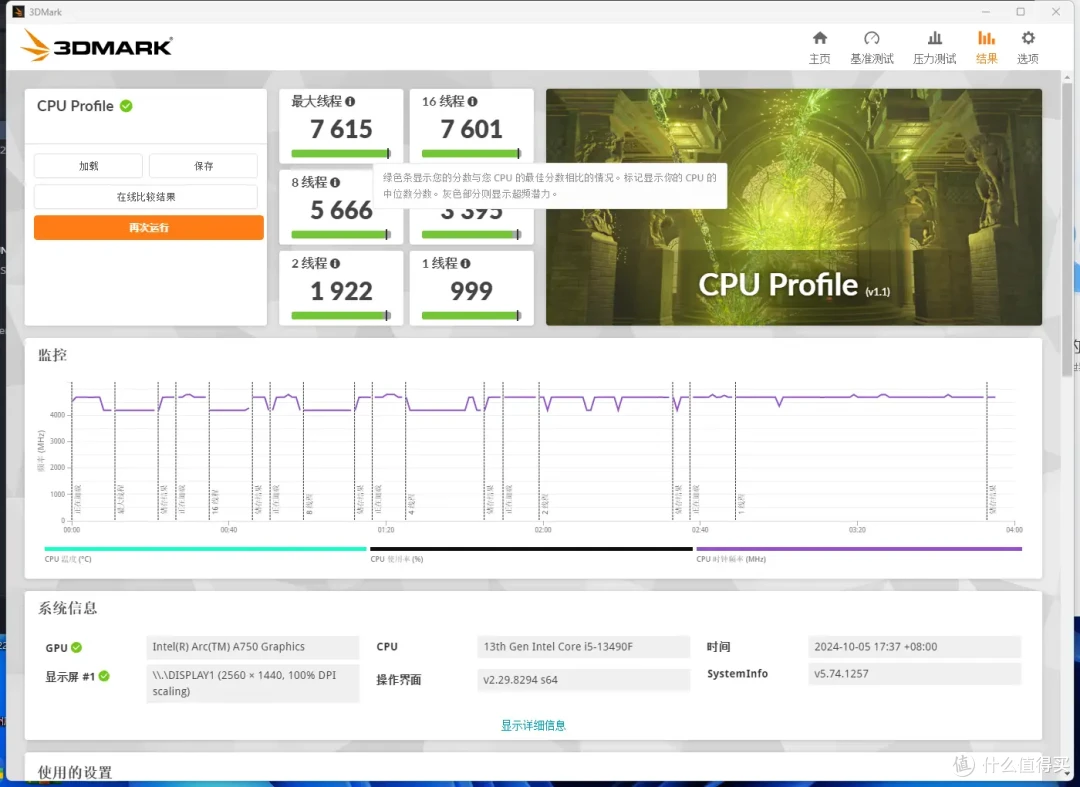Image resolution: width=1080 pixels, height=787 pixels.
Task: Click the 最大线程 score bar
Action: click(x=341, y=154)
